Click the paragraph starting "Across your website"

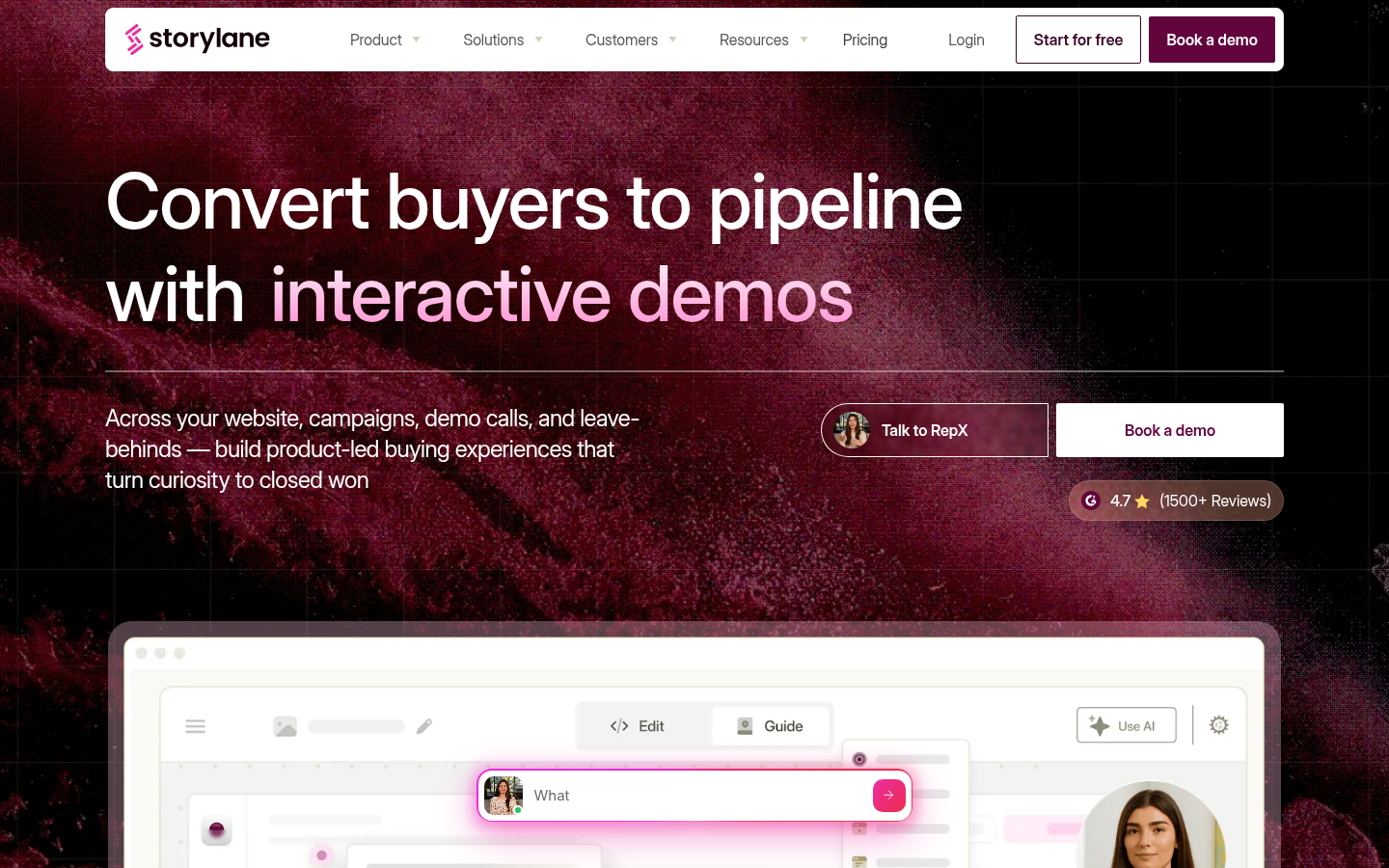372,449
